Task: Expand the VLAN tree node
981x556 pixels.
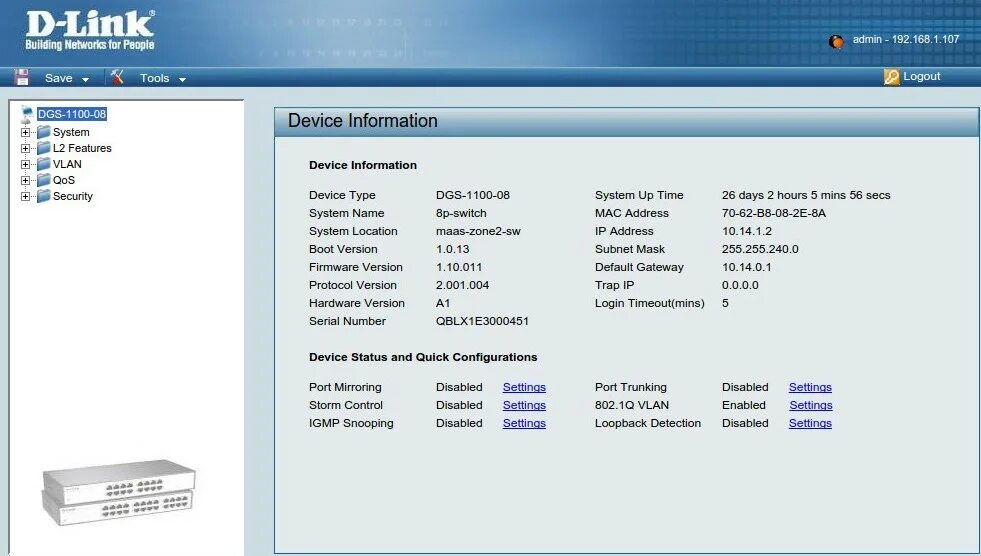Action: (25, 164)
